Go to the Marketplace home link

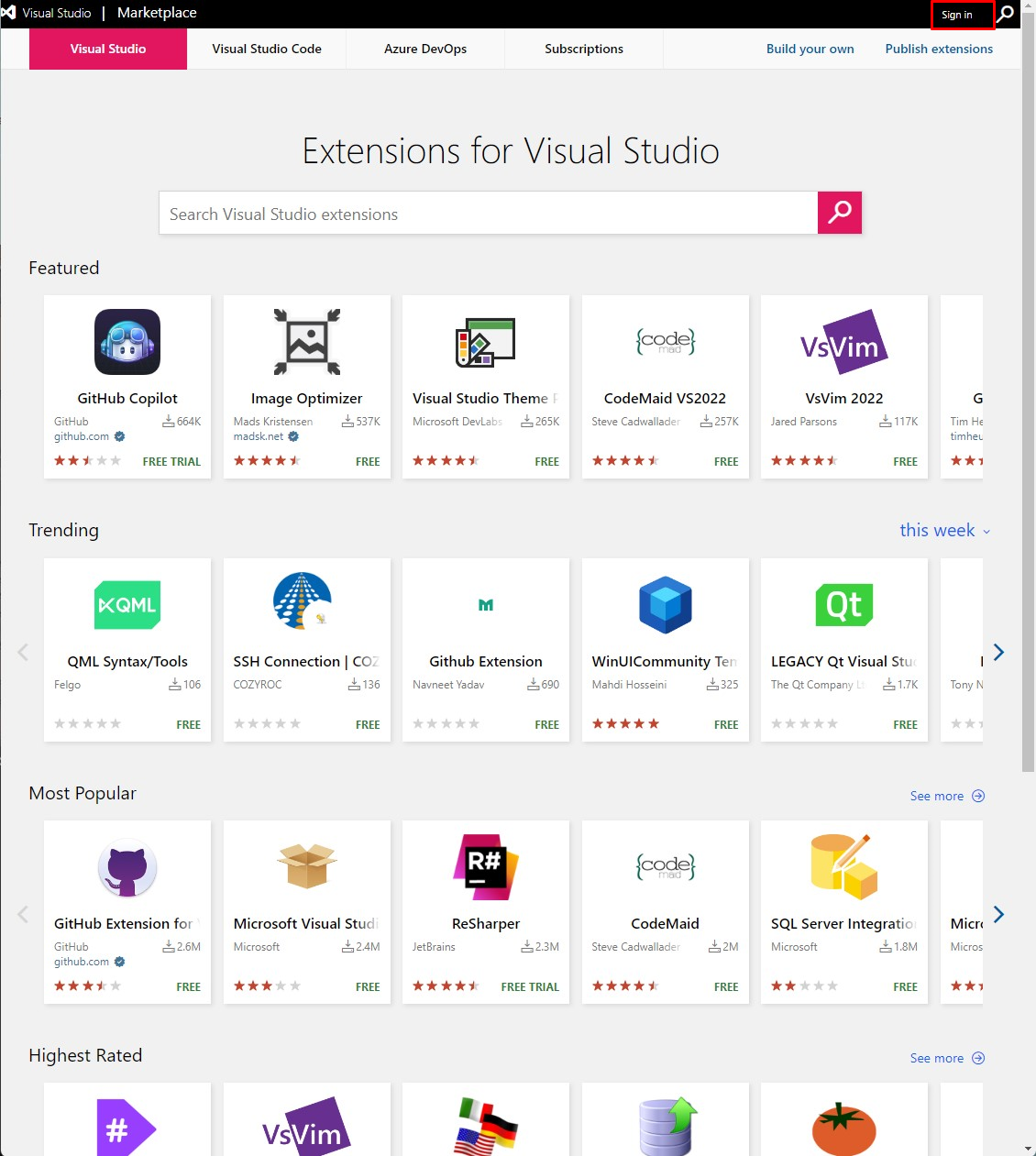[x=157, y=13]
